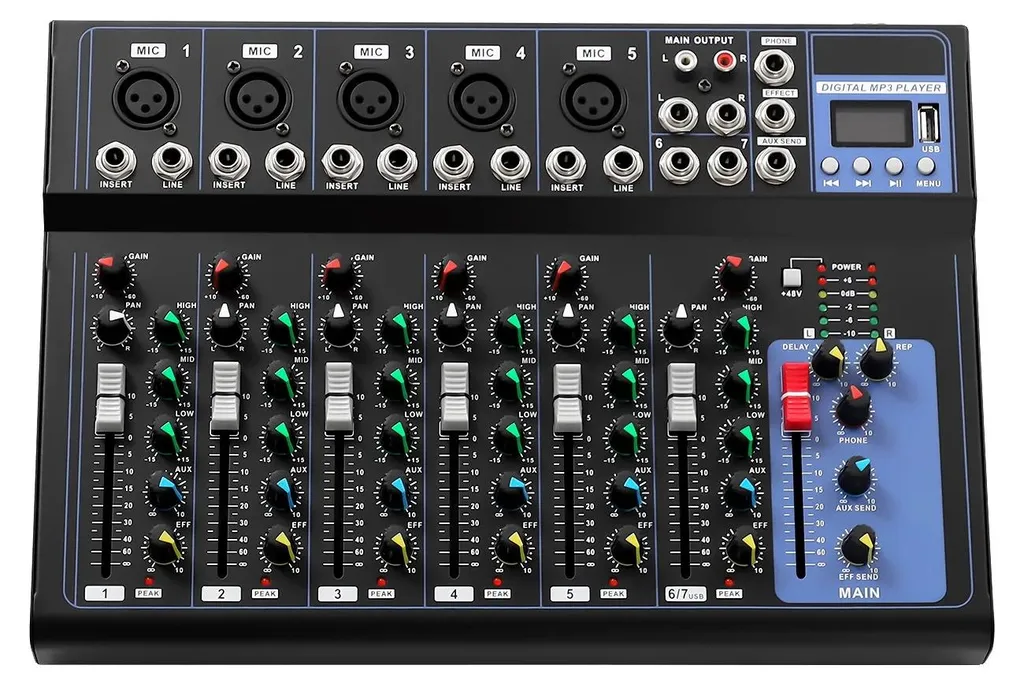Click the yellow REP knob
Viewport: 1024px width, 685px height.
point(876,360)
